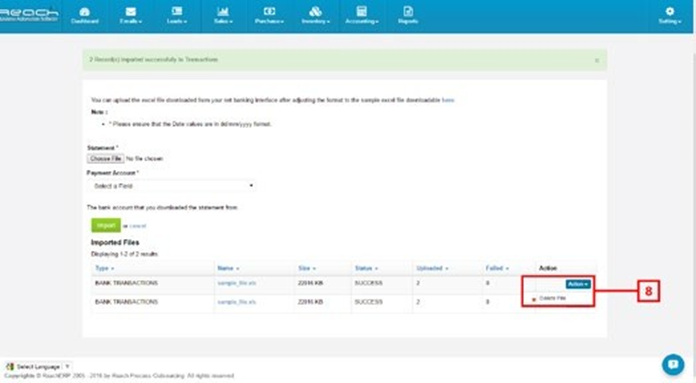Open the Accounting calculator menu icon
Viewport: 696px width, 383px height.
[362, 12]
